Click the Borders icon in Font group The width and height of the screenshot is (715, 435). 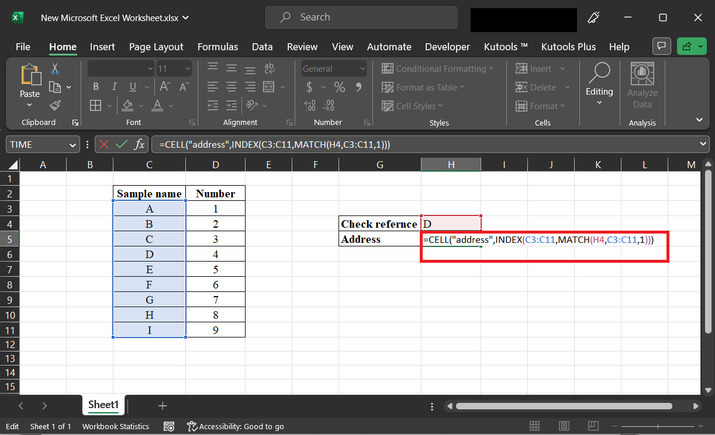click(96, 106)
